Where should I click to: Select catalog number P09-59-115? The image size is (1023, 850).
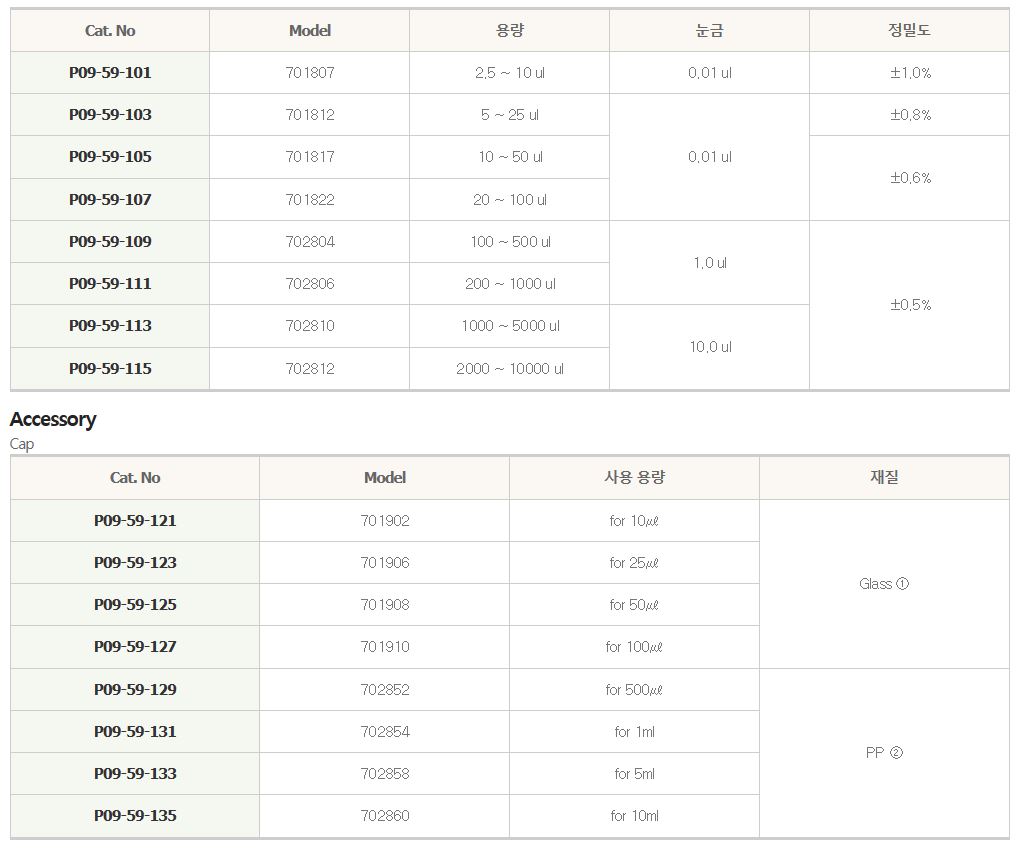pos(110,369)
